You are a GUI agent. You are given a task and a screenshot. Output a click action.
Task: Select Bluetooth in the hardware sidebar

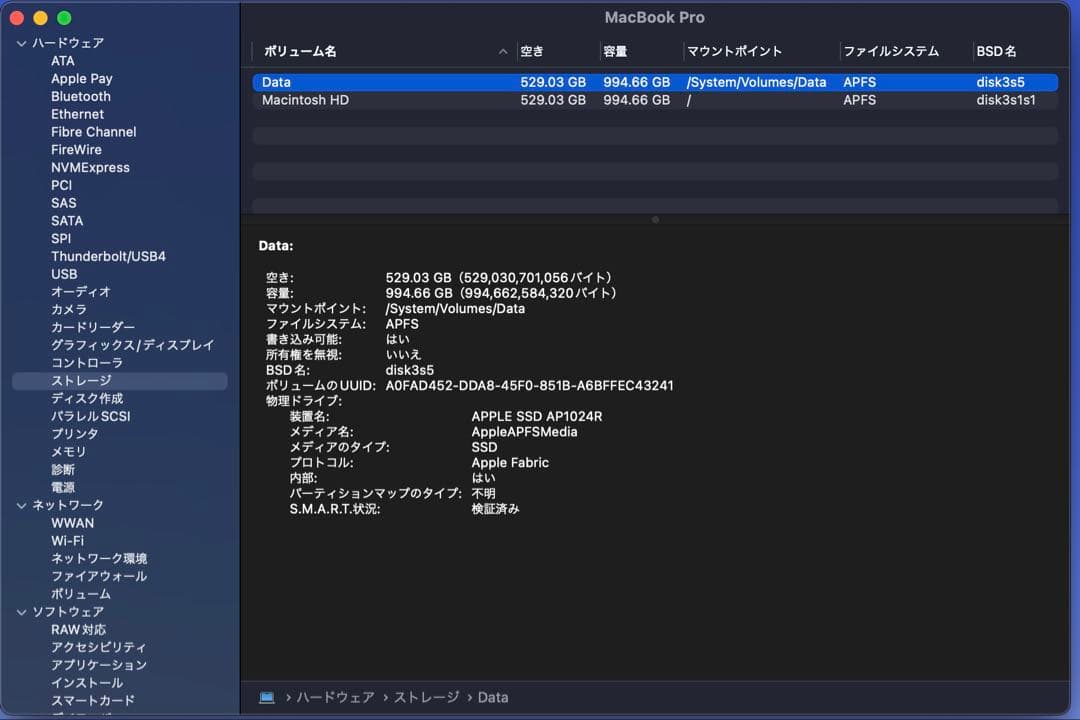point(80,96)
